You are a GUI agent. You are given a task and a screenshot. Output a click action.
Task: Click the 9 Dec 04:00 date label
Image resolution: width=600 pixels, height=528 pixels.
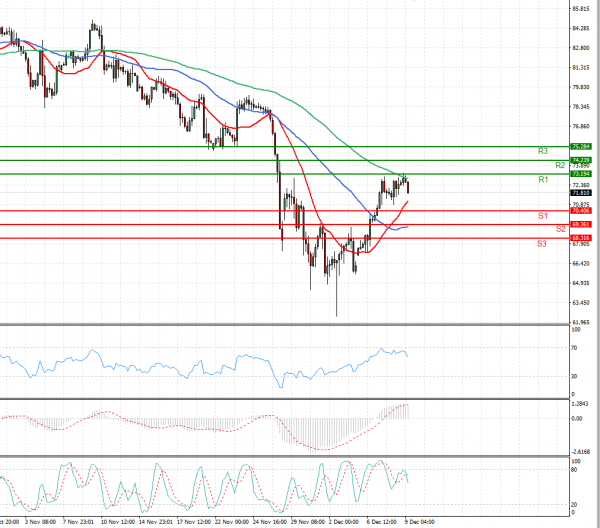coord(420,522)
